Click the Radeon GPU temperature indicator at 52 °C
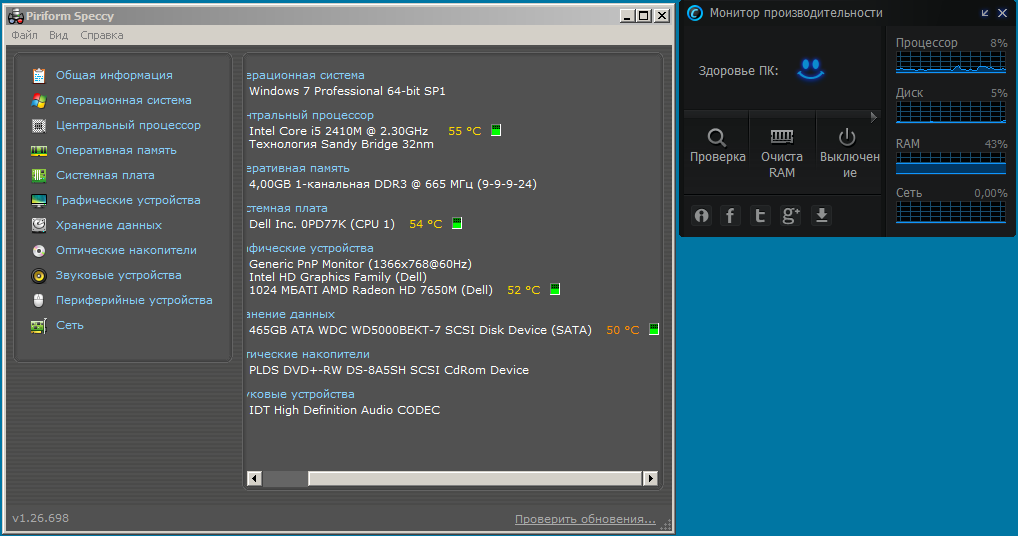Viewport: 1018px width, 536px height. (555, 289)
